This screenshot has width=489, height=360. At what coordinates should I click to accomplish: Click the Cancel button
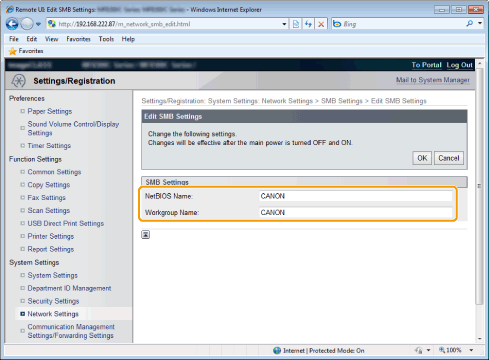449,158
